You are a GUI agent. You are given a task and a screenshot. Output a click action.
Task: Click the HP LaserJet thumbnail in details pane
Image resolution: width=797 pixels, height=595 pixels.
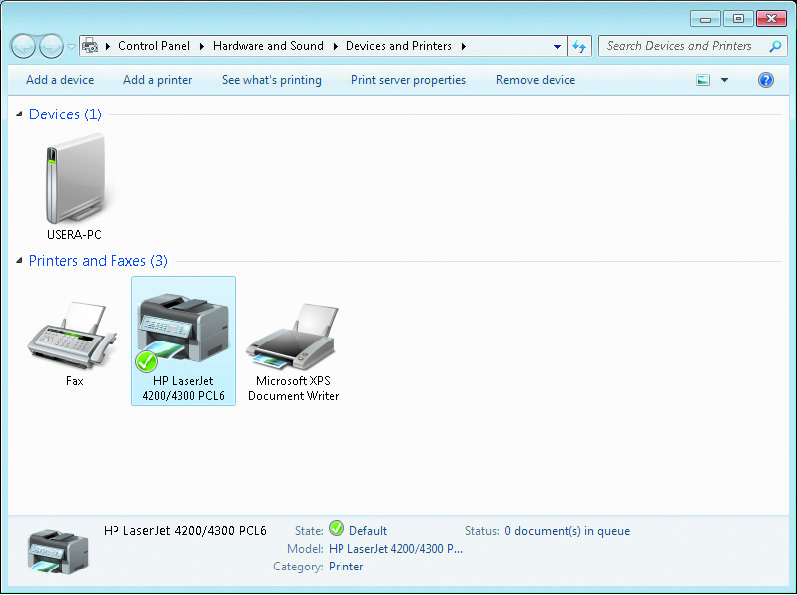click(x=58, y=552)
